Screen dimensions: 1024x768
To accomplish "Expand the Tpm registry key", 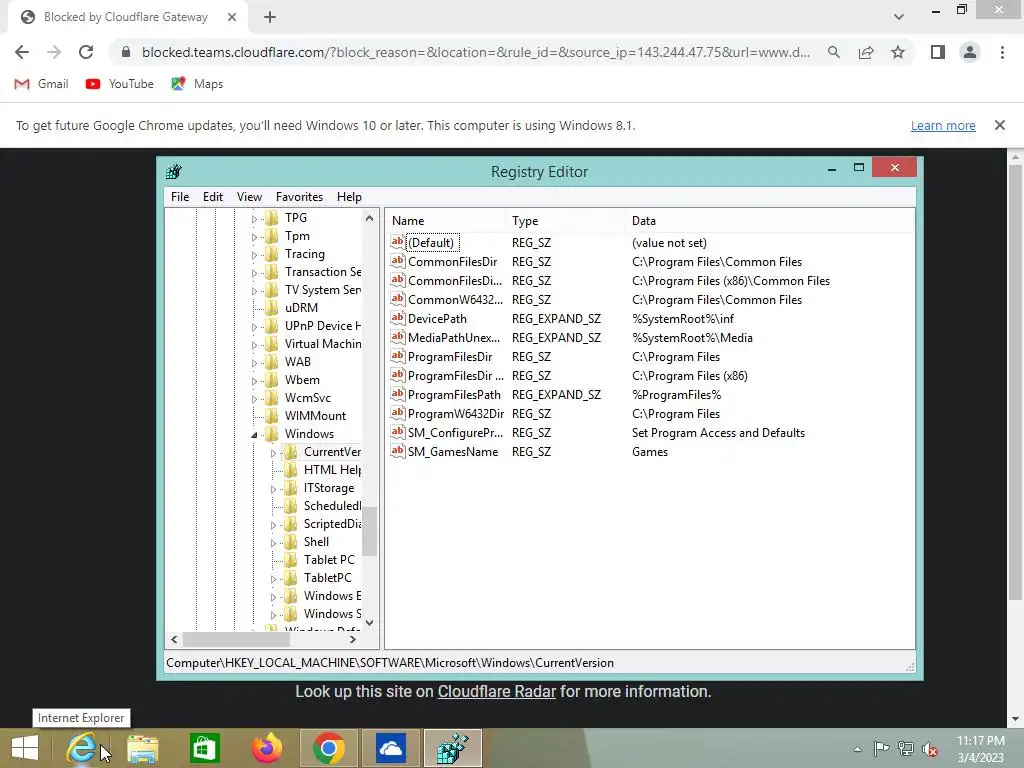I will pos(255,237).
